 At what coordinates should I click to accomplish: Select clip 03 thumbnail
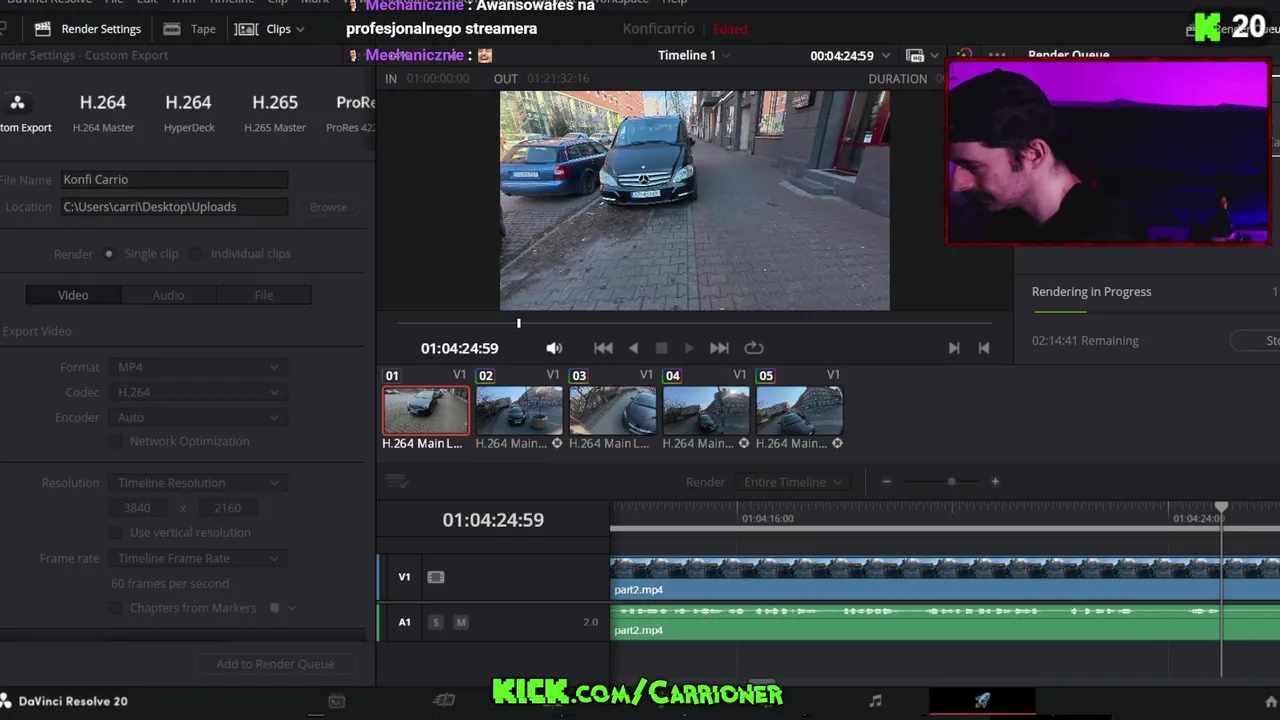click(612, 410)
